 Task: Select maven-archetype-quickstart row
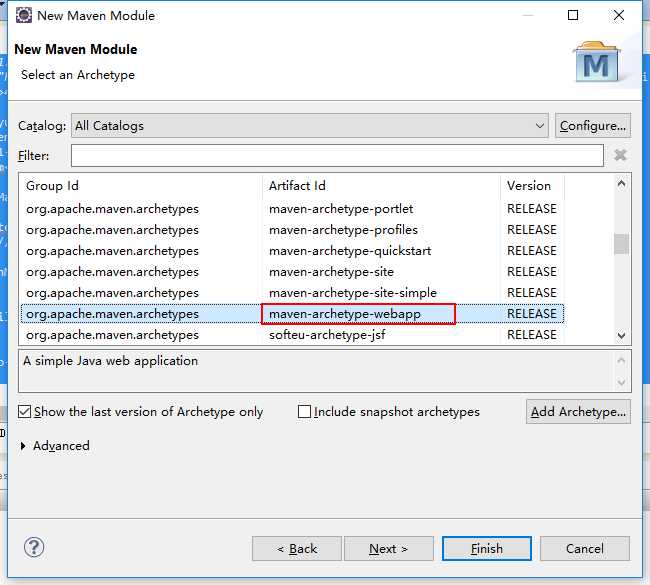pyautogui.click(x=292, y=251)
